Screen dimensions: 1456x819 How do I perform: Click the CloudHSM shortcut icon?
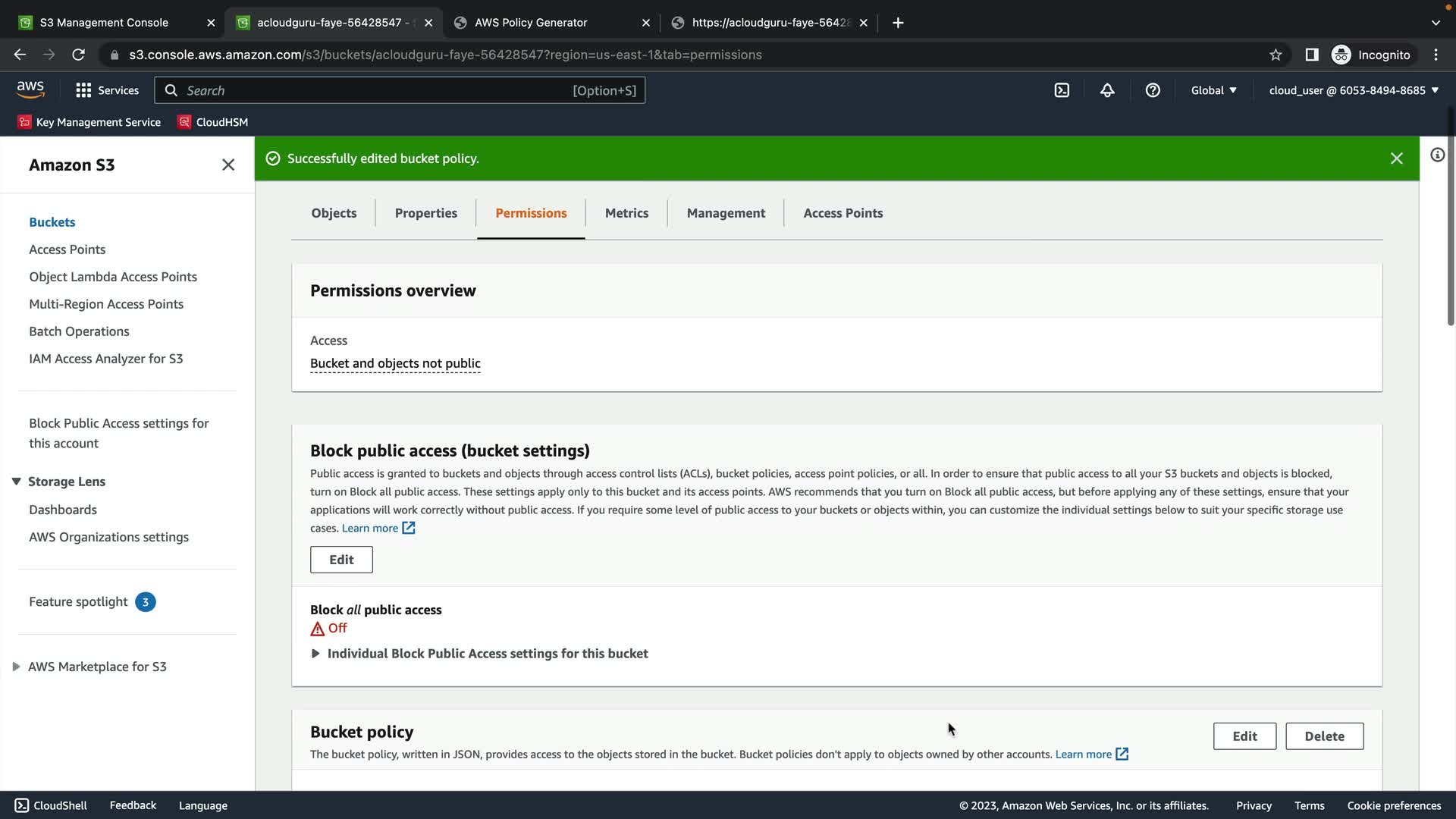pyautogui.click(x=184, y=122)
